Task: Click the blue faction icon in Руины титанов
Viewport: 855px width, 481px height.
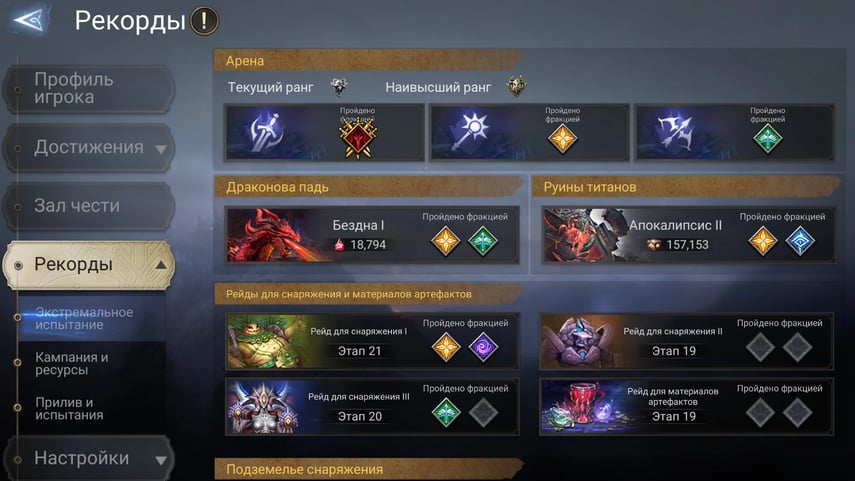Action: tap(800, 241)
